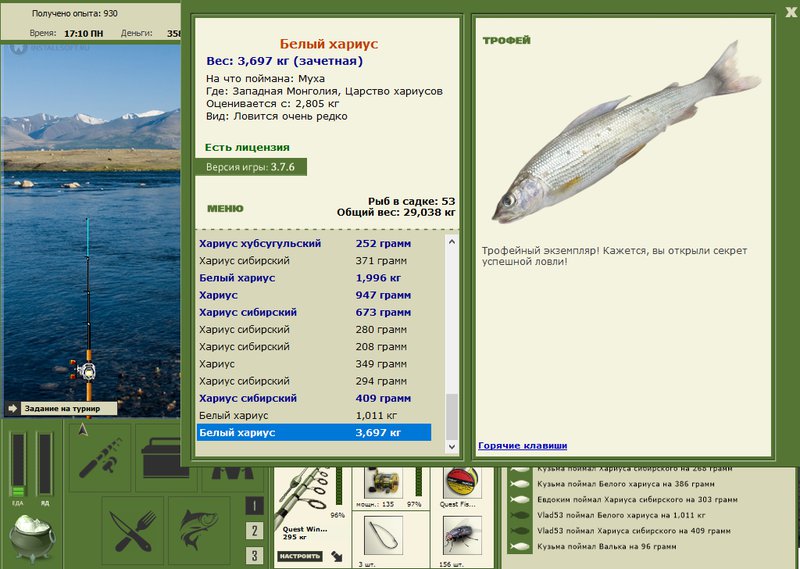Viewport: 800px width, 569px height.
Task: Click the Настроить button
Action: pos(300,555)
